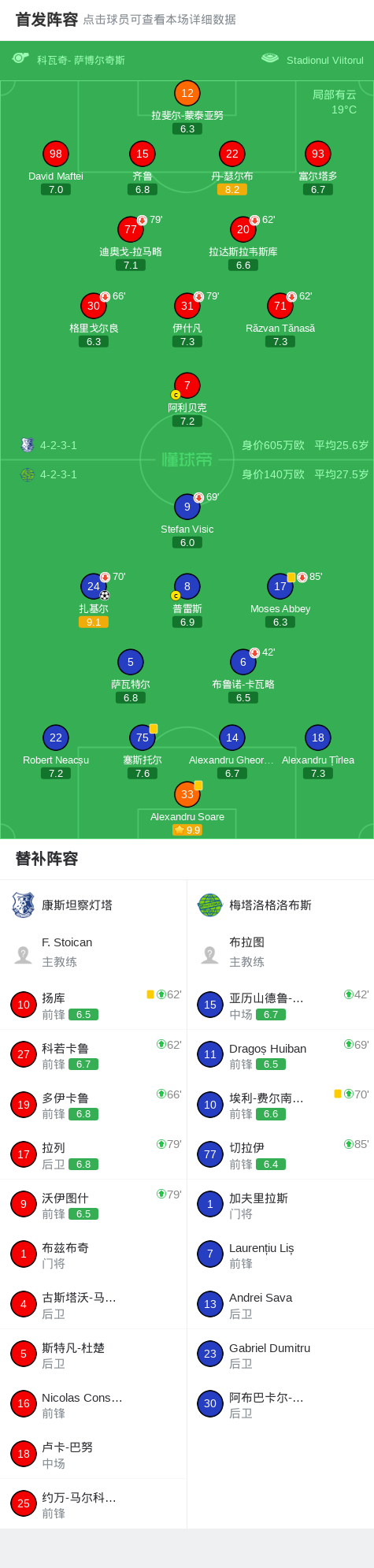Open substitute number 10 扬库 row
This screenshot has height=1568, width=374.
(x=94, y=1005)
